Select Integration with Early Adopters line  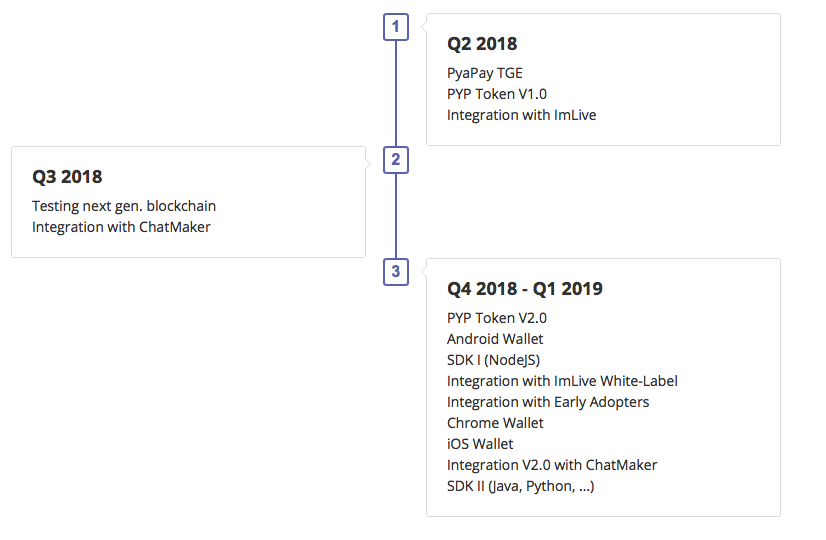pos(548,402)
